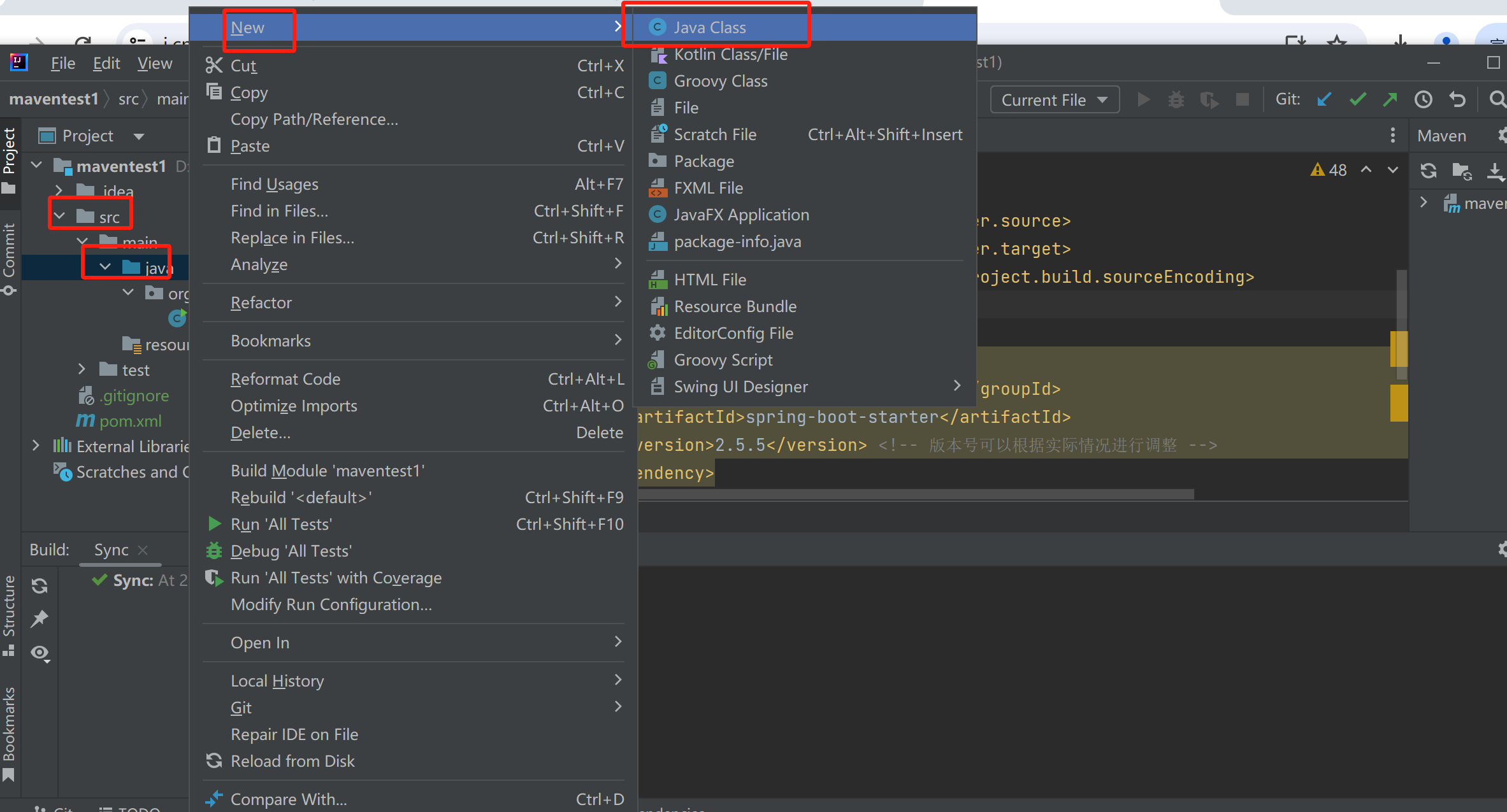
Task: Click the Git commit checkmark icon
Action: [x=1358, y=99]
